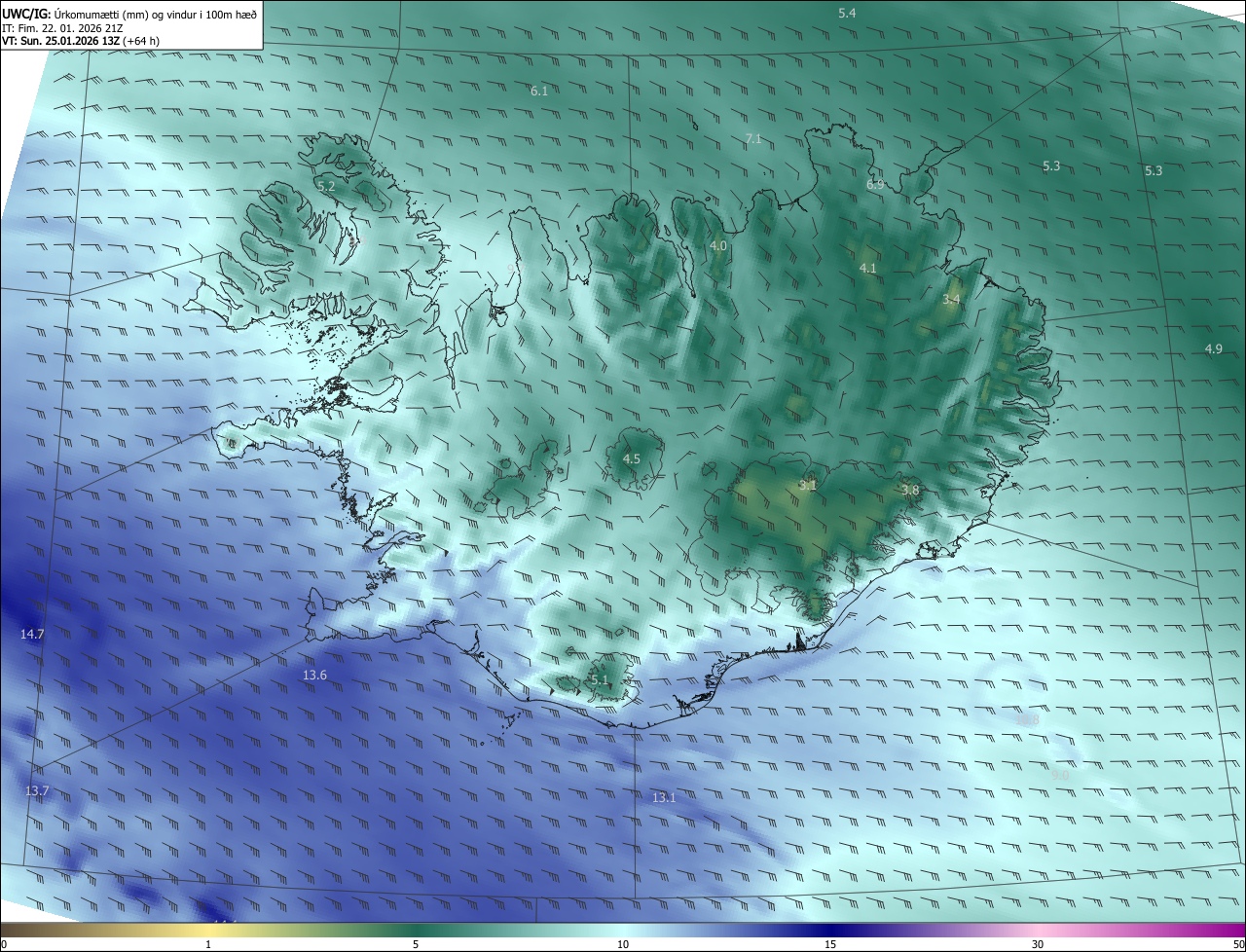Click the colour scale label "10"
The image size is (1246, 952).
tap(623, 944)
